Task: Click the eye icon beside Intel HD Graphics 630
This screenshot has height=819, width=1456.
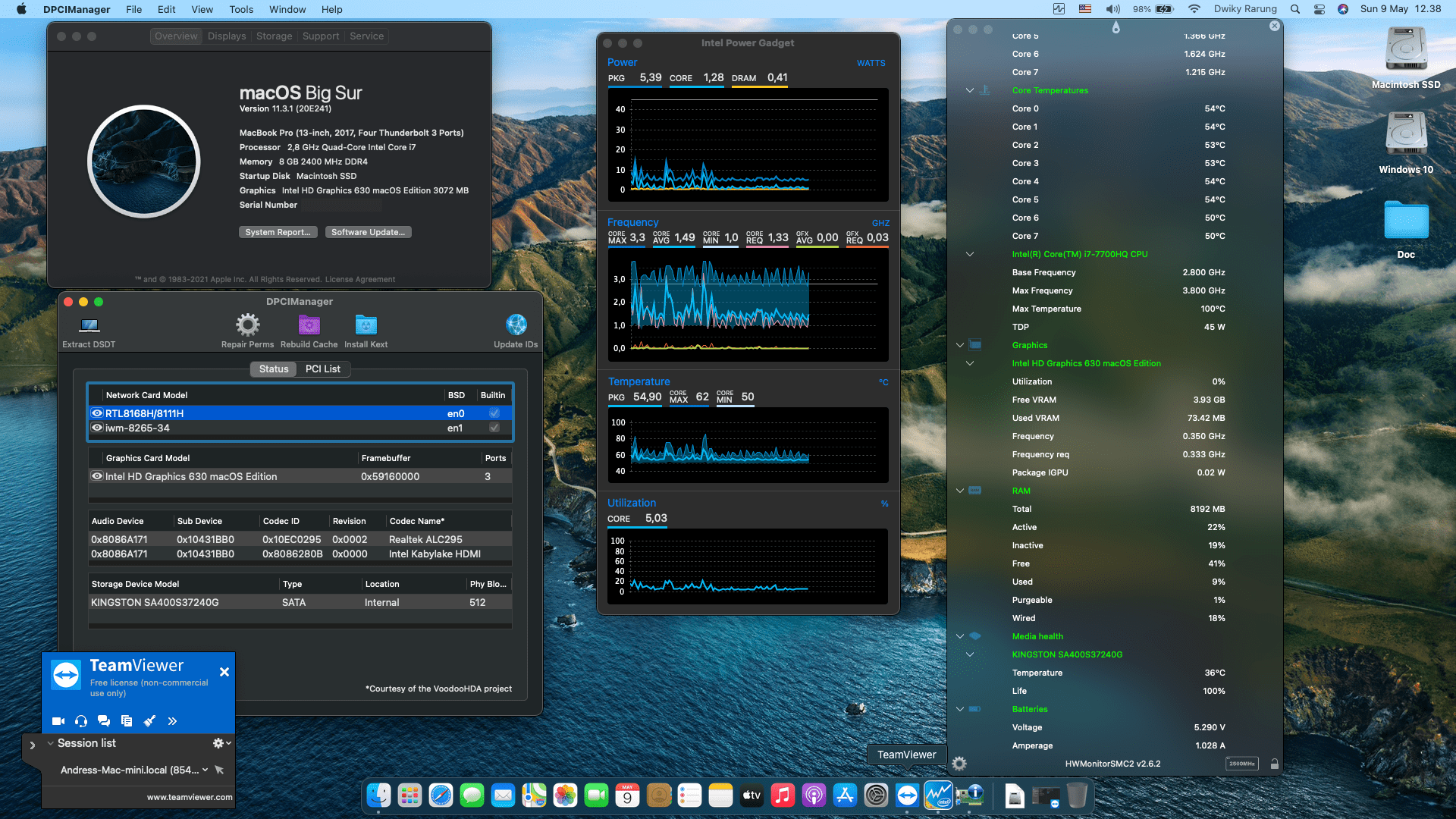Action: point(97,476)
